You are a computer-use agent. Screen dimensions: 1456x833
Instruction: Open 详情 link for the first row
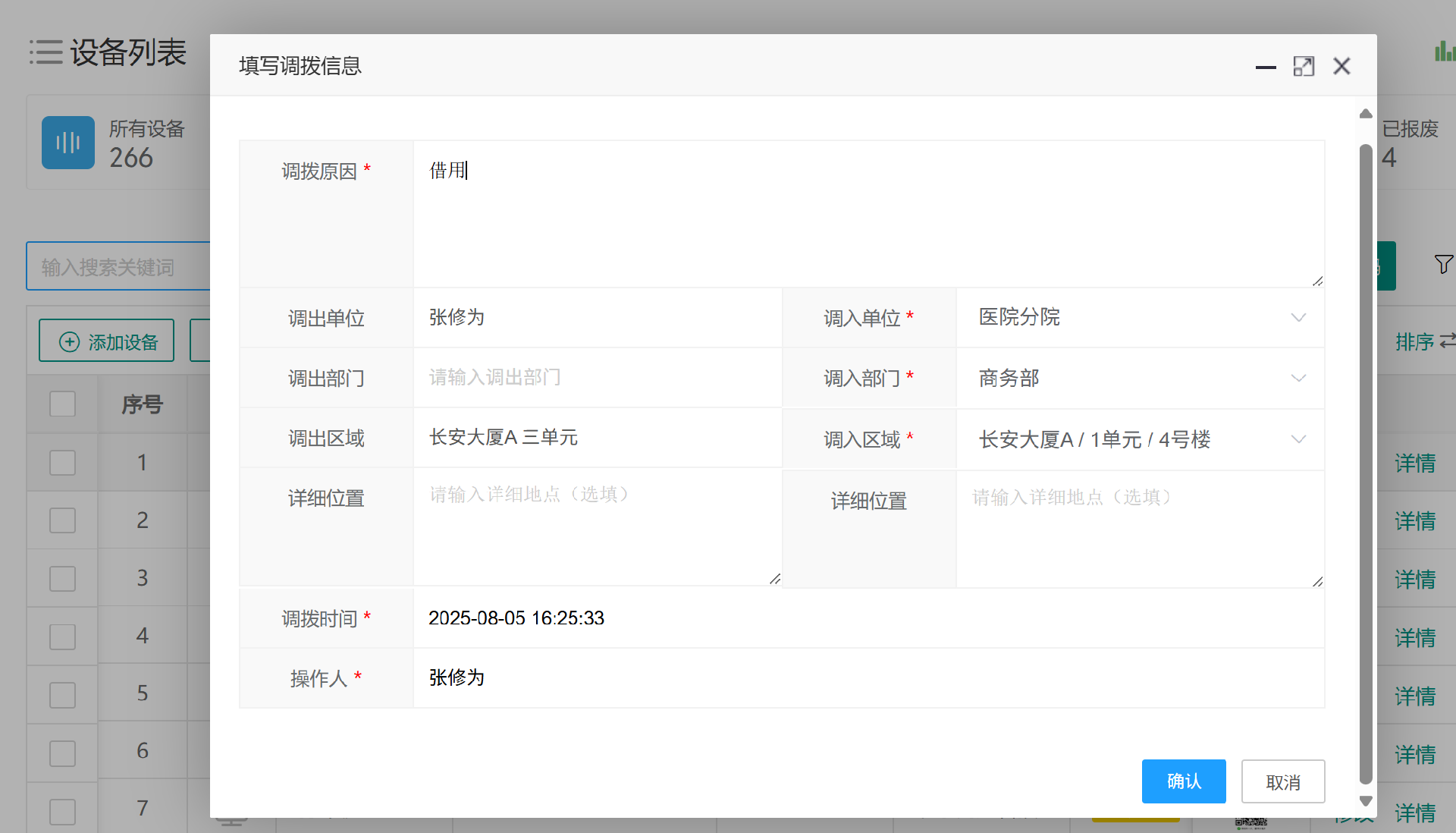pyautogui.click(x=1415, y=464)
